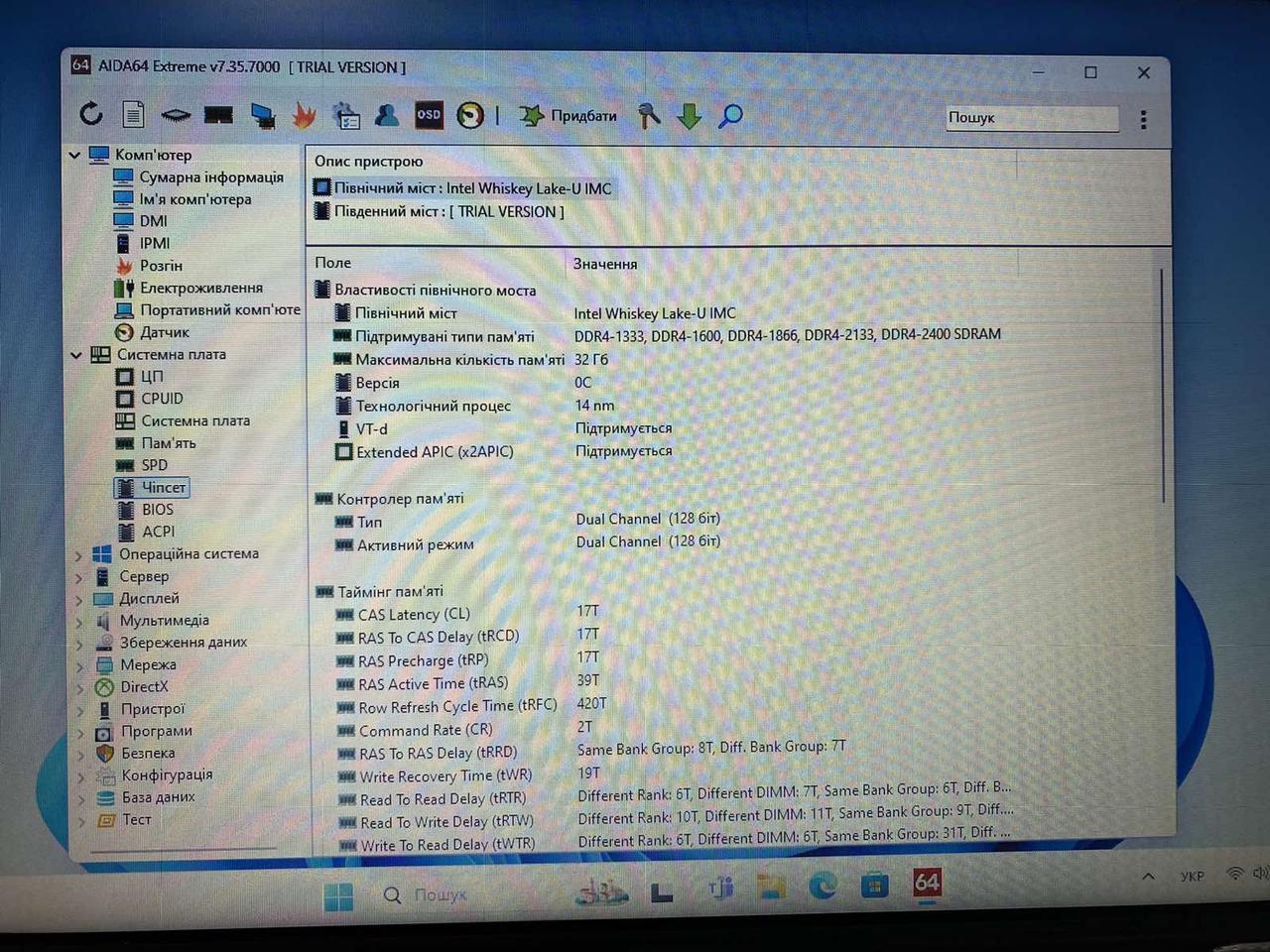
Task: Expand the Операційна система node
Action: 78,555
